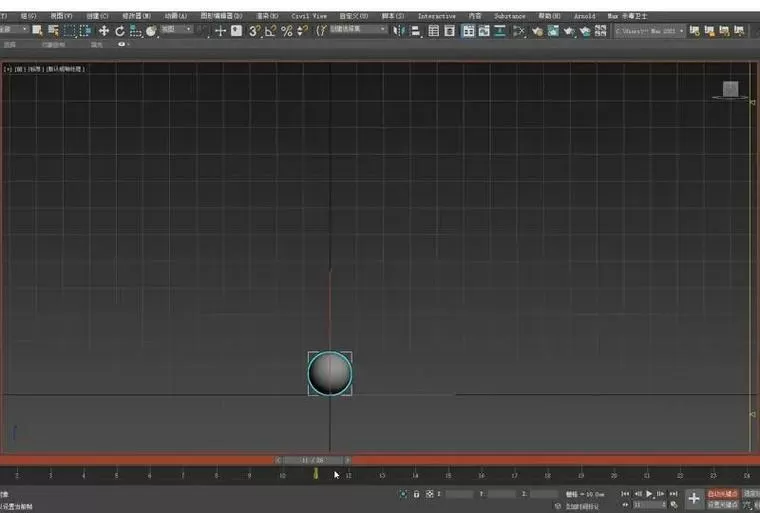Go to start frame button
760x513 pixels.
pos(625,494)
